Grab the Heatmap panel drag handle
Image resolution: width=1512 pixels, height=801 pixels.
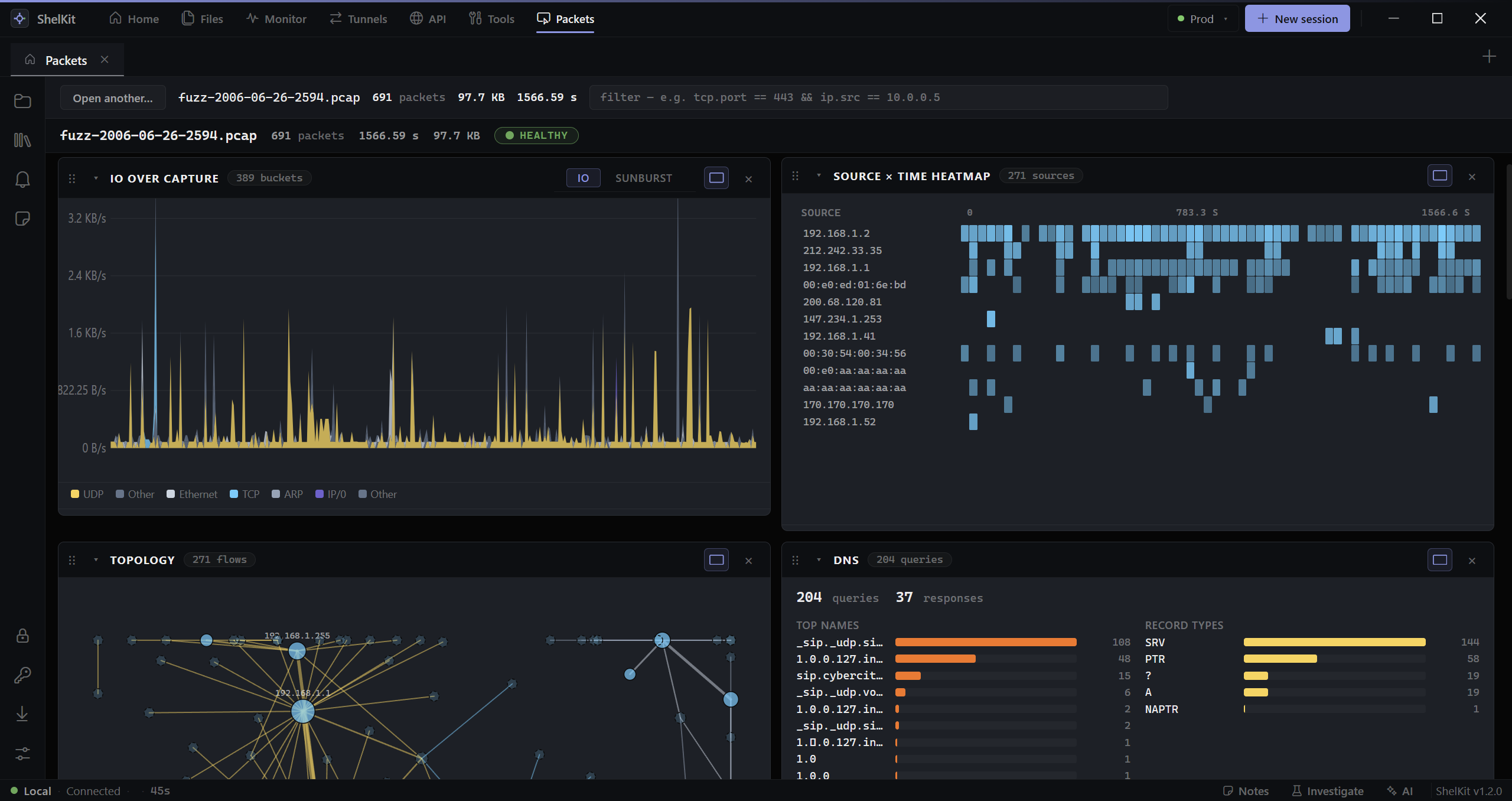coord(796,176)
